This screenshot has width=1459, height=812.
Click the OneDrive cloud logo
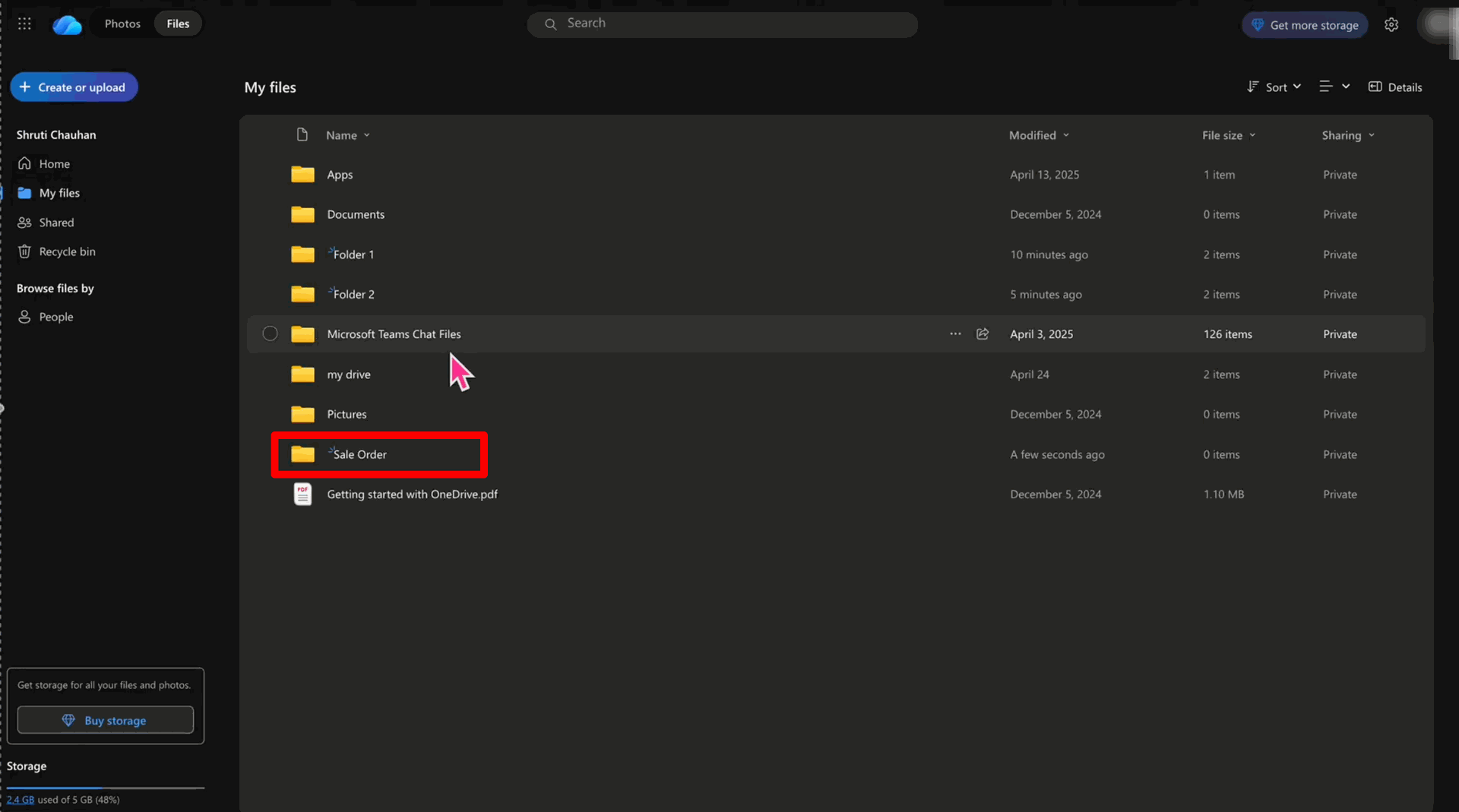[x=67, y=25]
